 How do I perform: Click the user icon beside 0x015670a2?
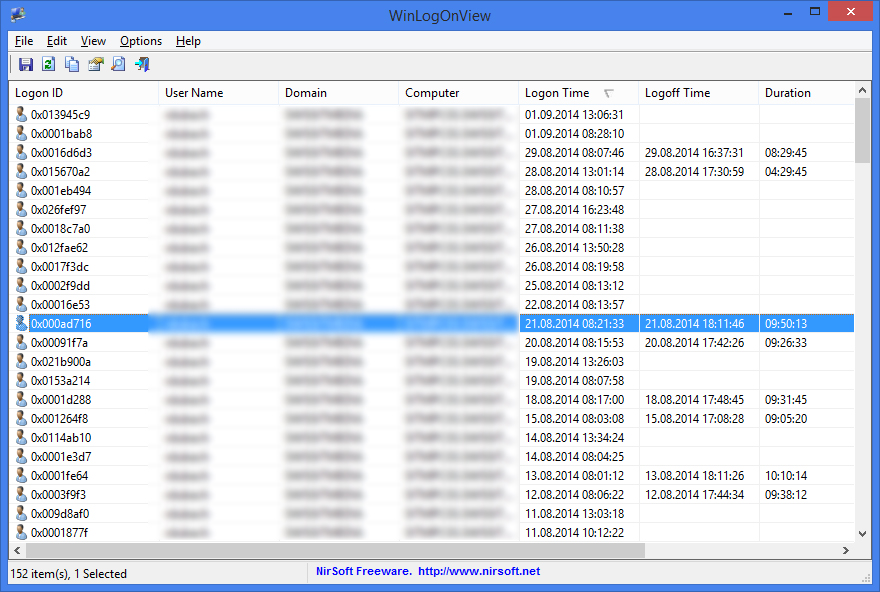[21, 172]
